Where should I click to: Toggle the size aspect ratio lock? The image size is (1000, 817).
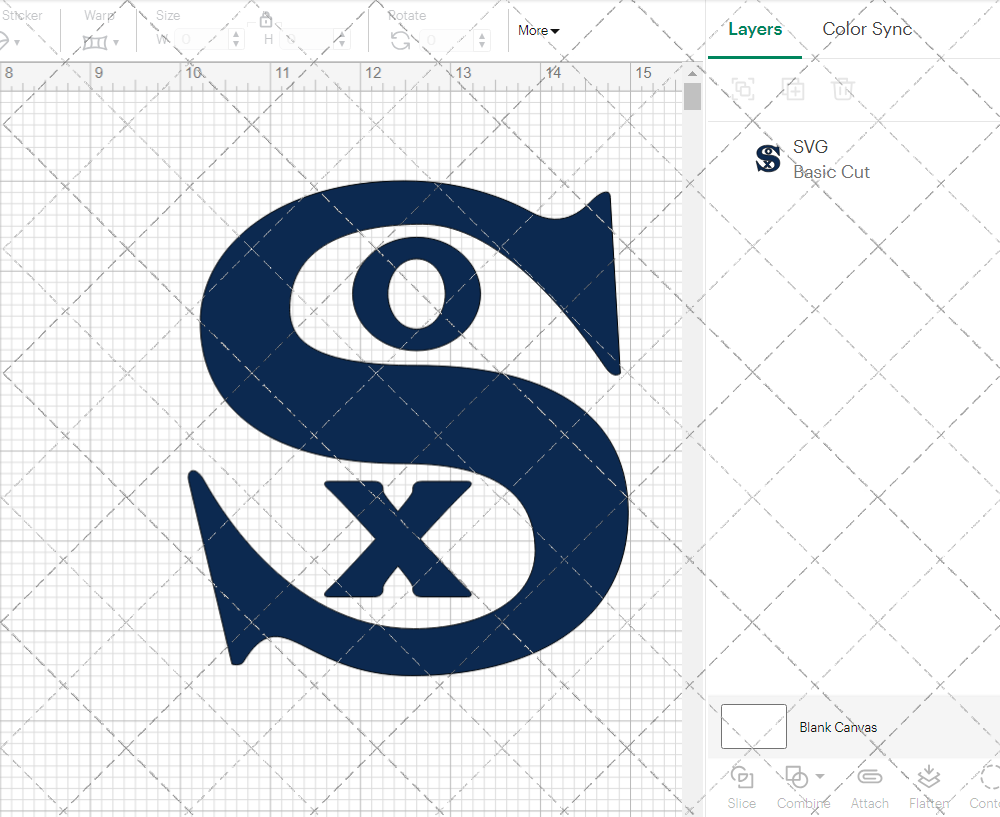click(x=266, y=20)
